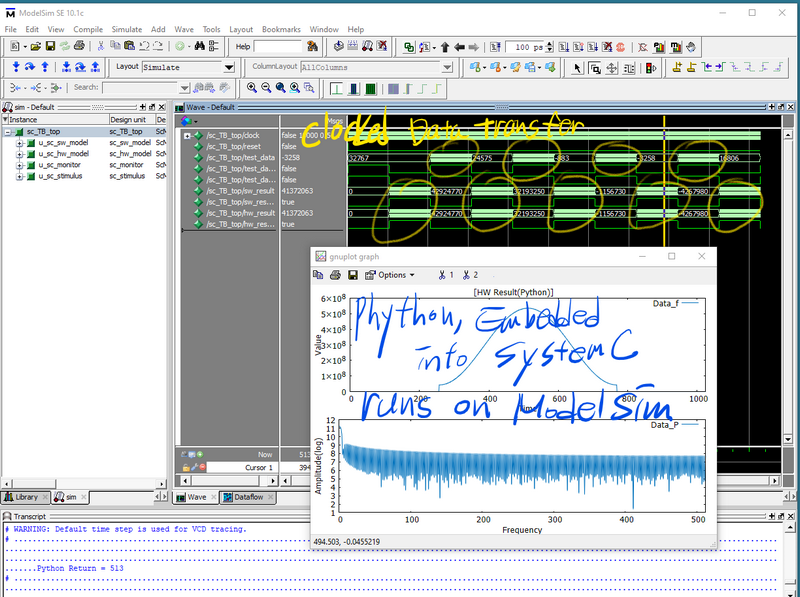Jump to next transition with blue right arrow
This screenshot has width=800, height=597.
pos(720,67)
